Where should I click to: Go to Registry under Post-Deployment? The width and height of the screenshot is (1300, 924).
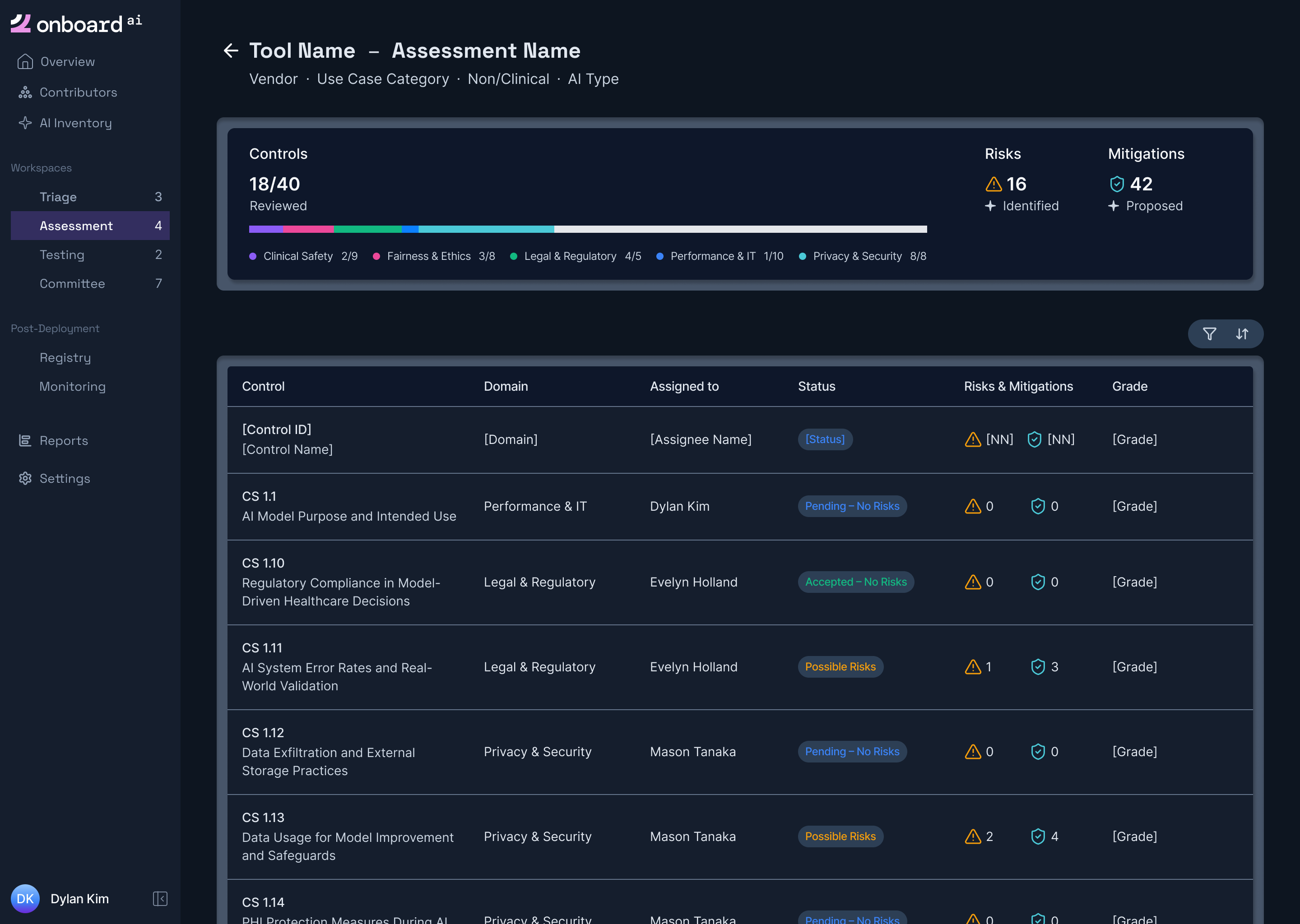65,358
